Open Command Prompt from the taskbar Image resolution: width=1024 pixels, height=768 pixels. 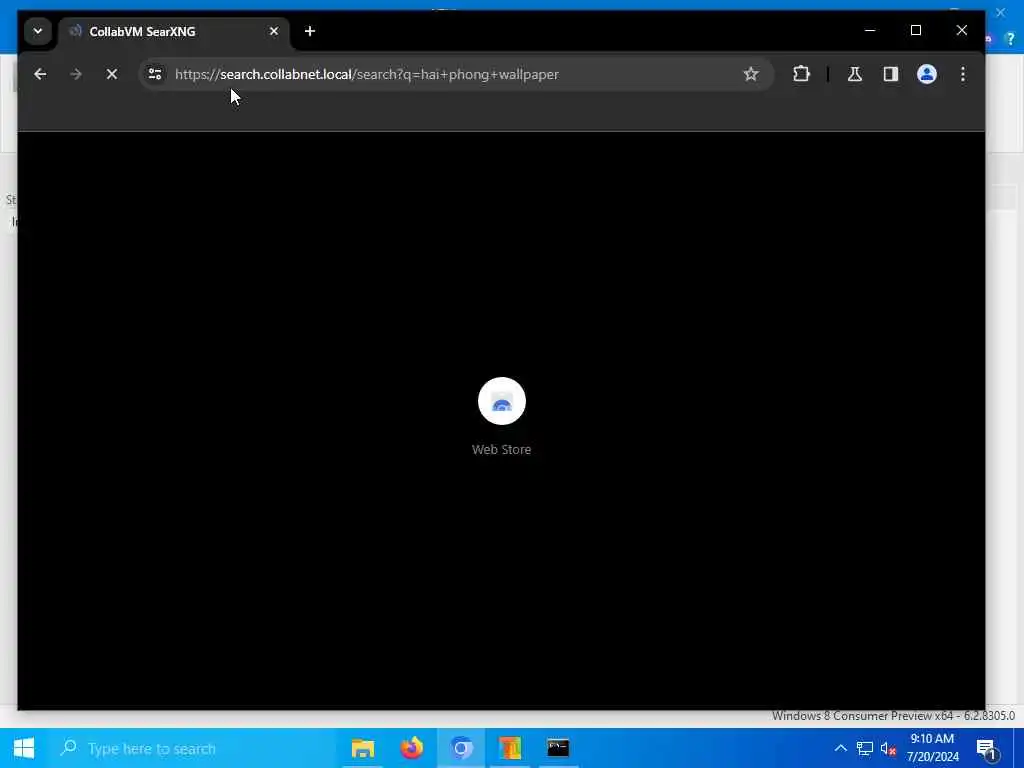click(x=558, y=748)
